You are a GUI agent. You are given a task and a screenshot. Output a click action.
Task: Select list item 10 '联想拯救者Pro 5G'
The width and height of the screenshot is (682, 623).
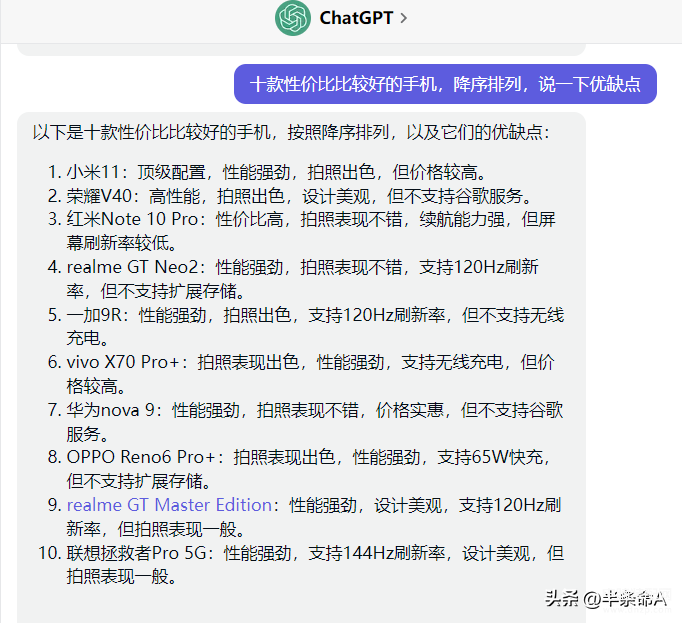[301, 565]
